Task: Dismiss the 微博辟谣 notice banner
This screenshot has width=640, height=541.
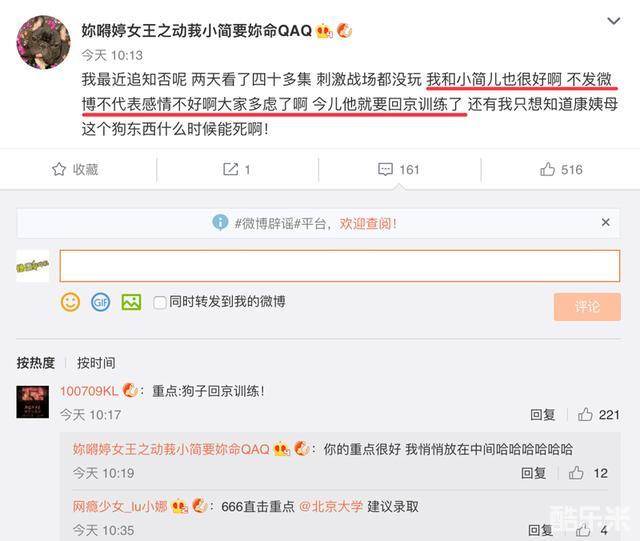Action: coord(606,223)
